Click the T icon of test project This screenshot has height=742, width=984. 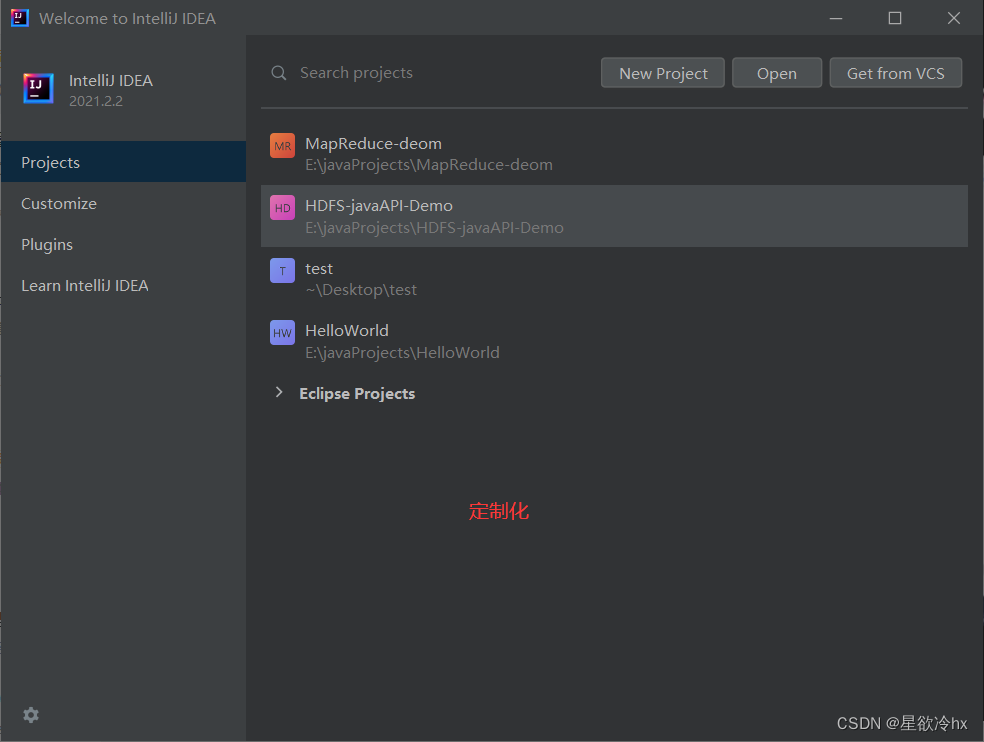(282, 271)
